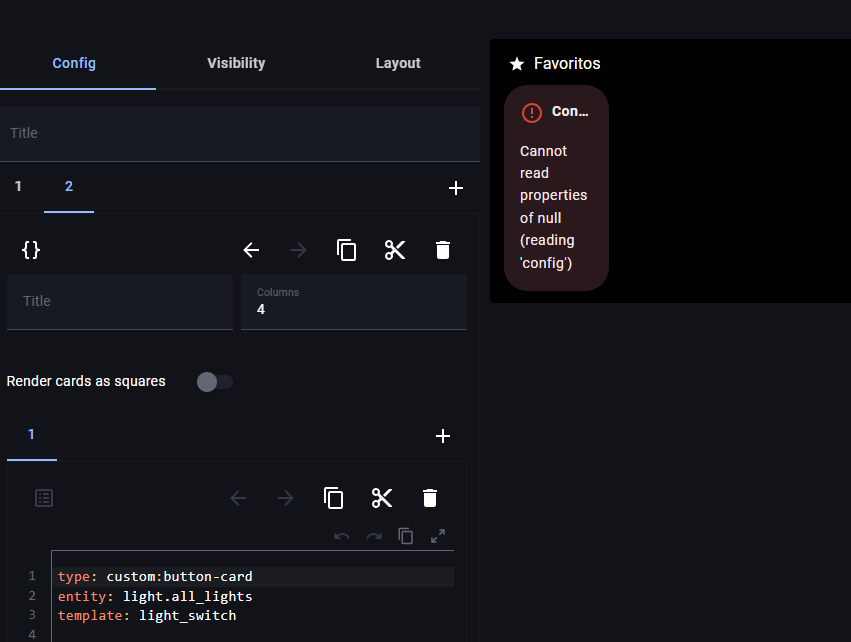The image size is (851, 642).
Task: Select section tab 1 under the top Title
Action: point(18,187)
